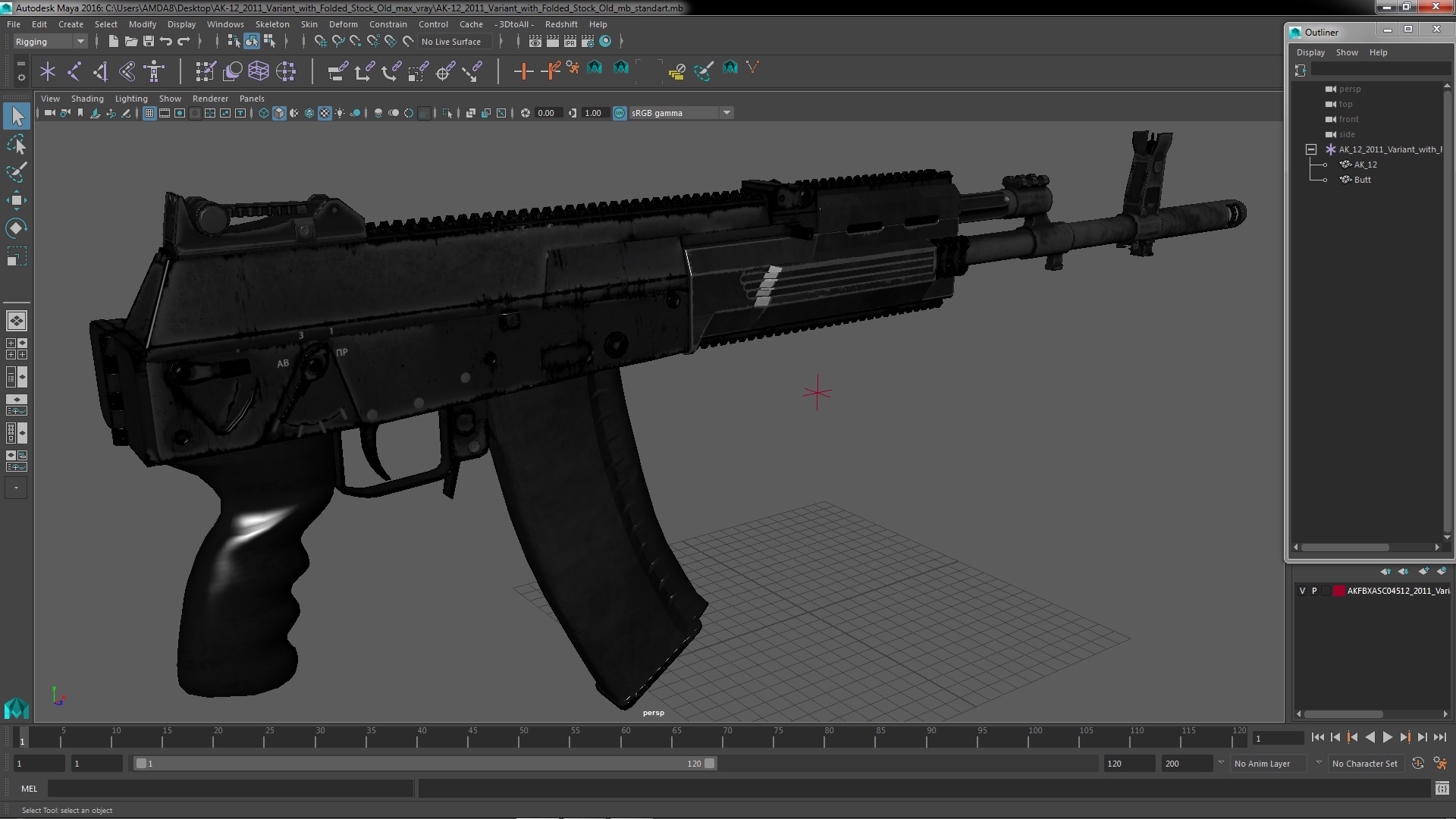Select Butt node in Outliner
Viewport: 1456px width, 819px height.
pyautogui.click(x=1362, y=180)
